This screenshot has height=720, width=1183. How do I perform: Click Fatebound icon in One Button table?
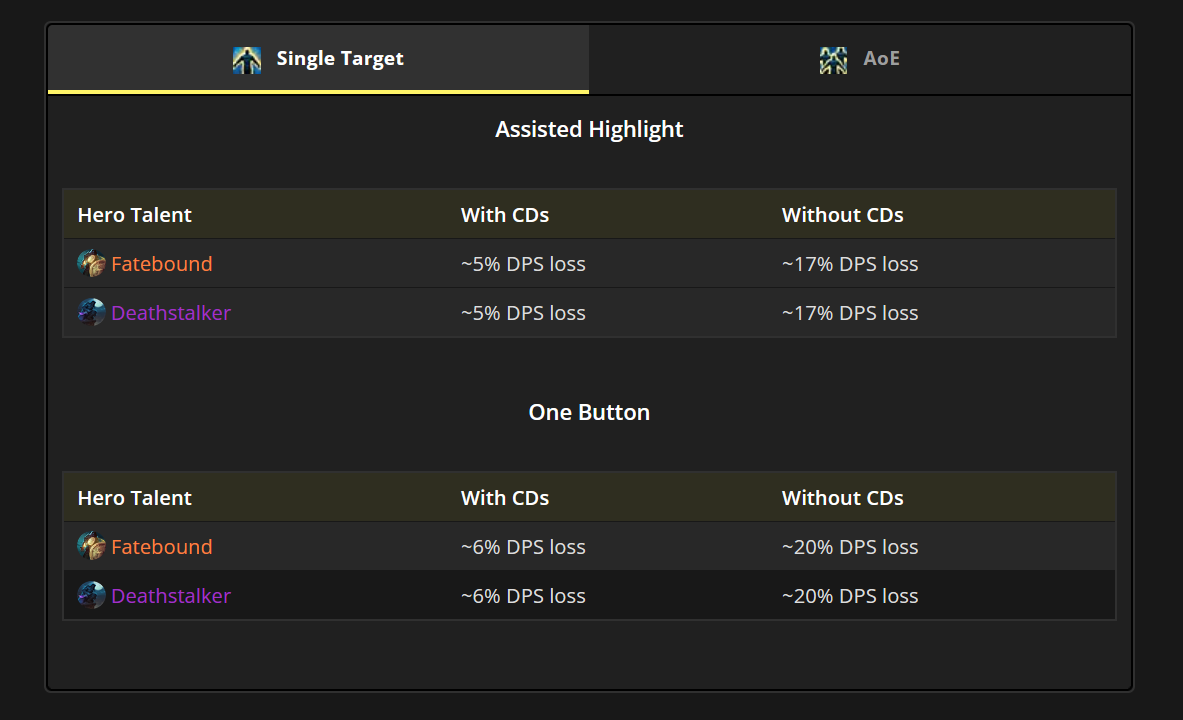coord(92,547)
